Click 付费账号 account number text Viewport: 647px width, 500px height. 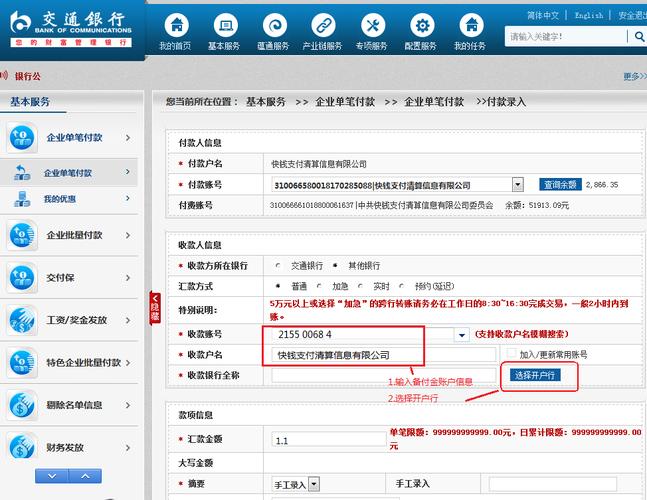point(312,205)
